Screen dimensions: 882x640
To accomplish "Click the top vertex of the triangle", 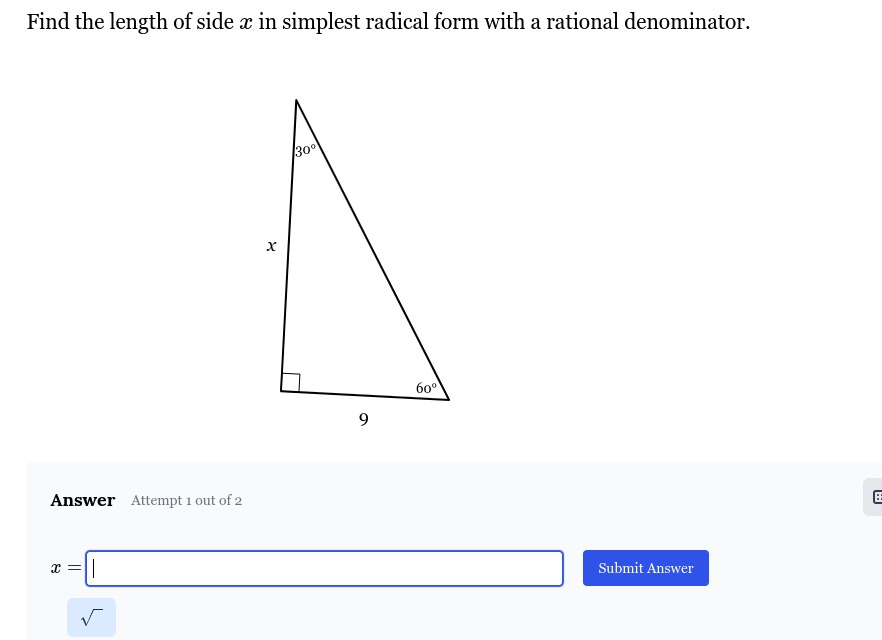I will (x=296, y=100).
